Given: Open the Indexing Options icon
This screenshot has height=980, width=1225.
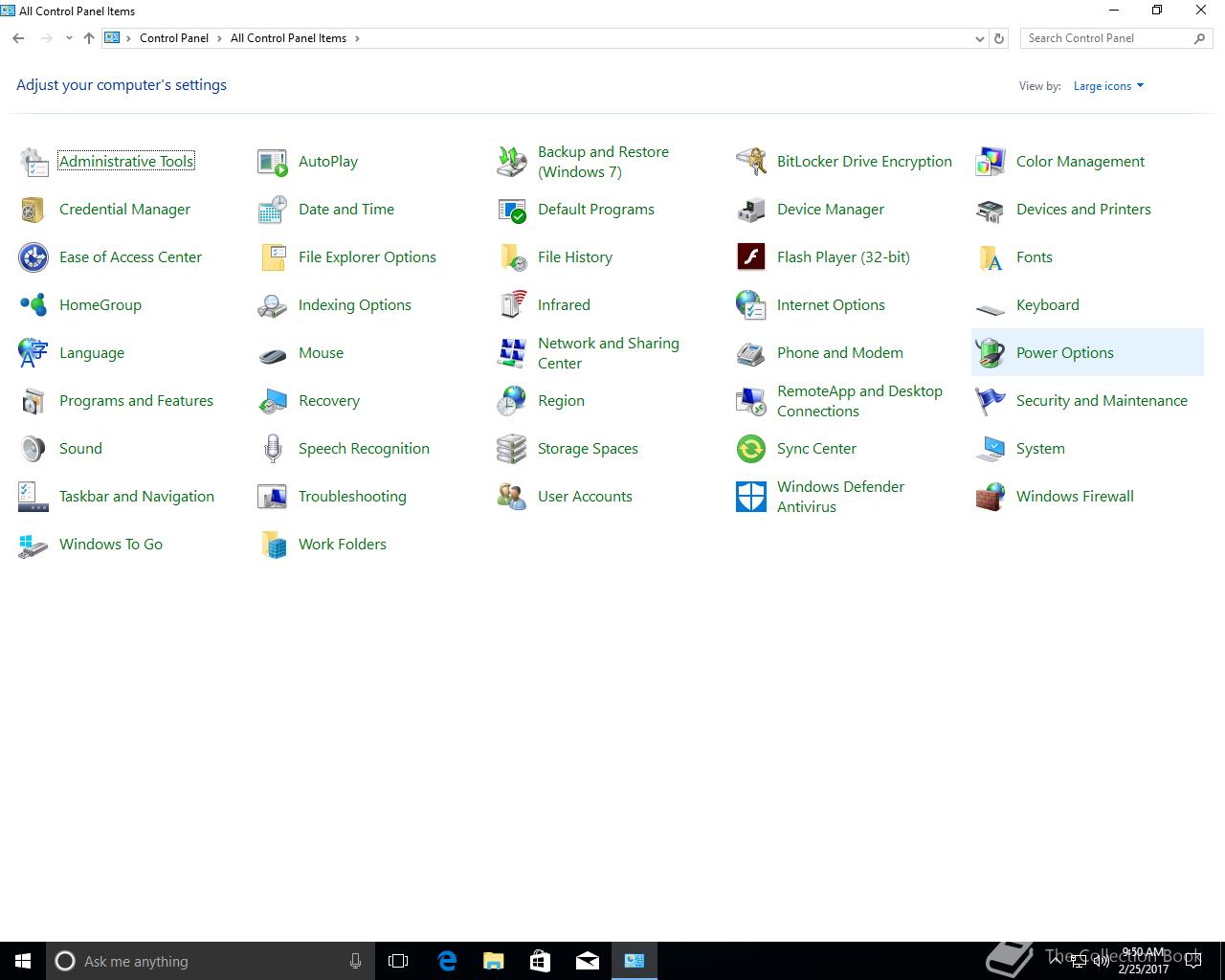Looking at the screenshot, I should (273, 305).
